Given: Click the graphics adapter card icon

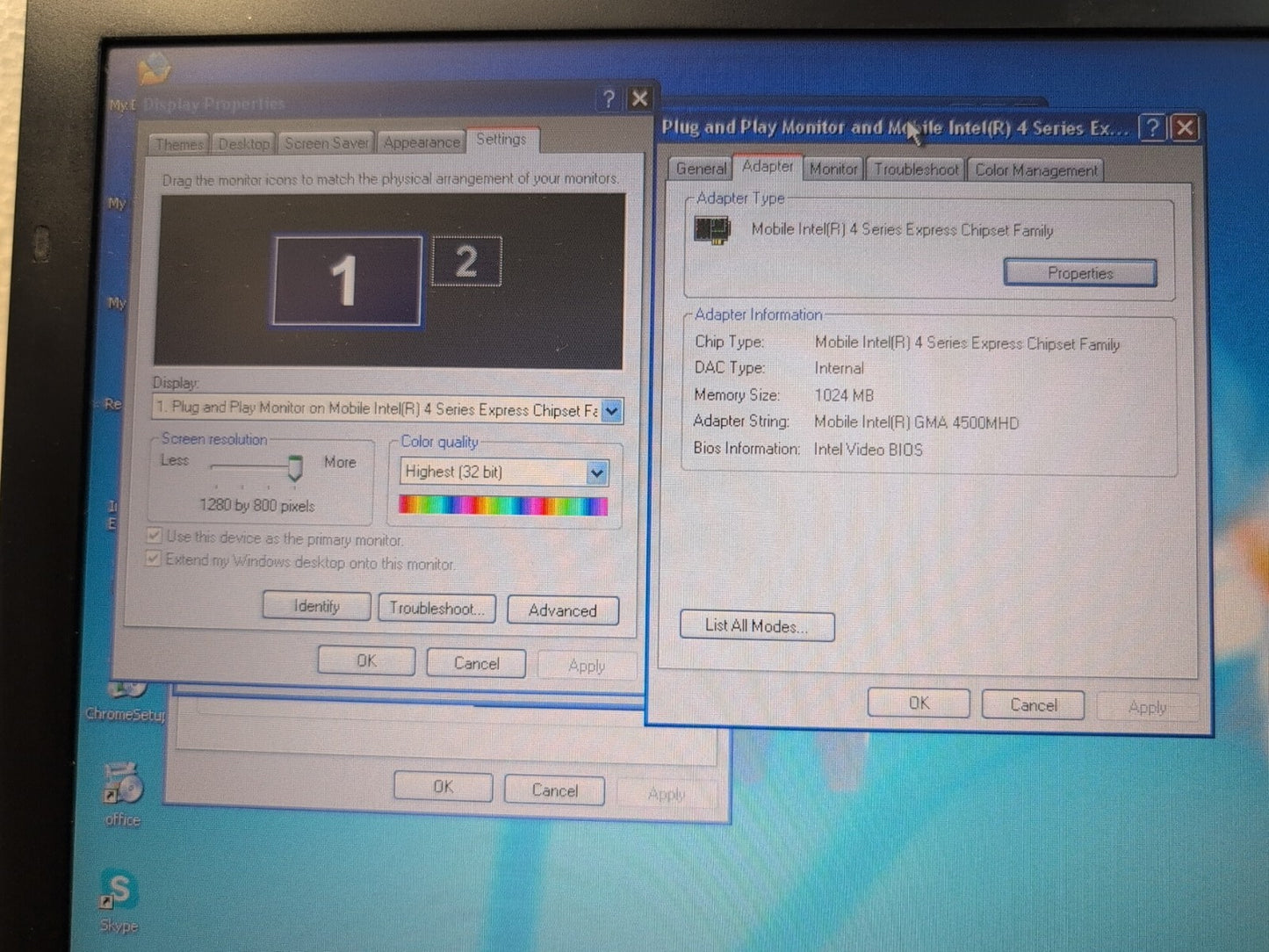Looking at the screenshot, I should 712,230.
